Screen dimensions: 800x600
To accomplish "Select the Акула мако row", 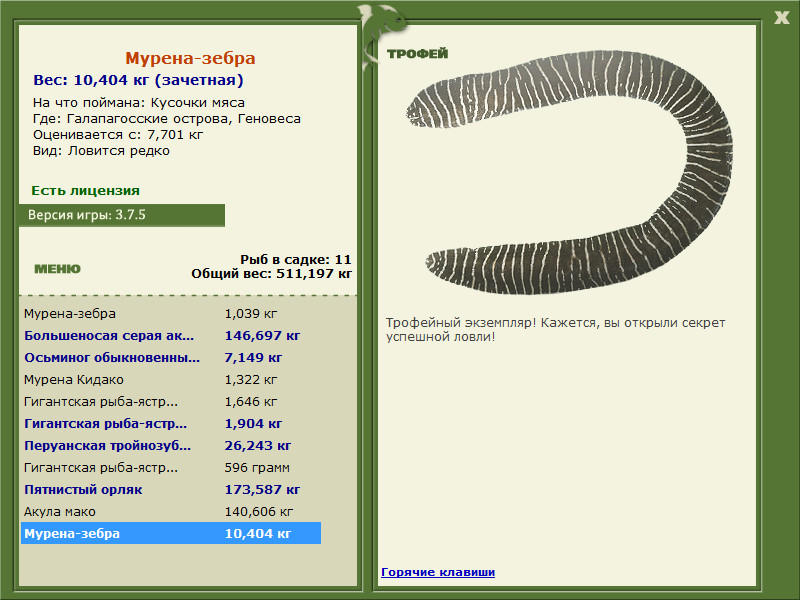I will coord(171,511).
